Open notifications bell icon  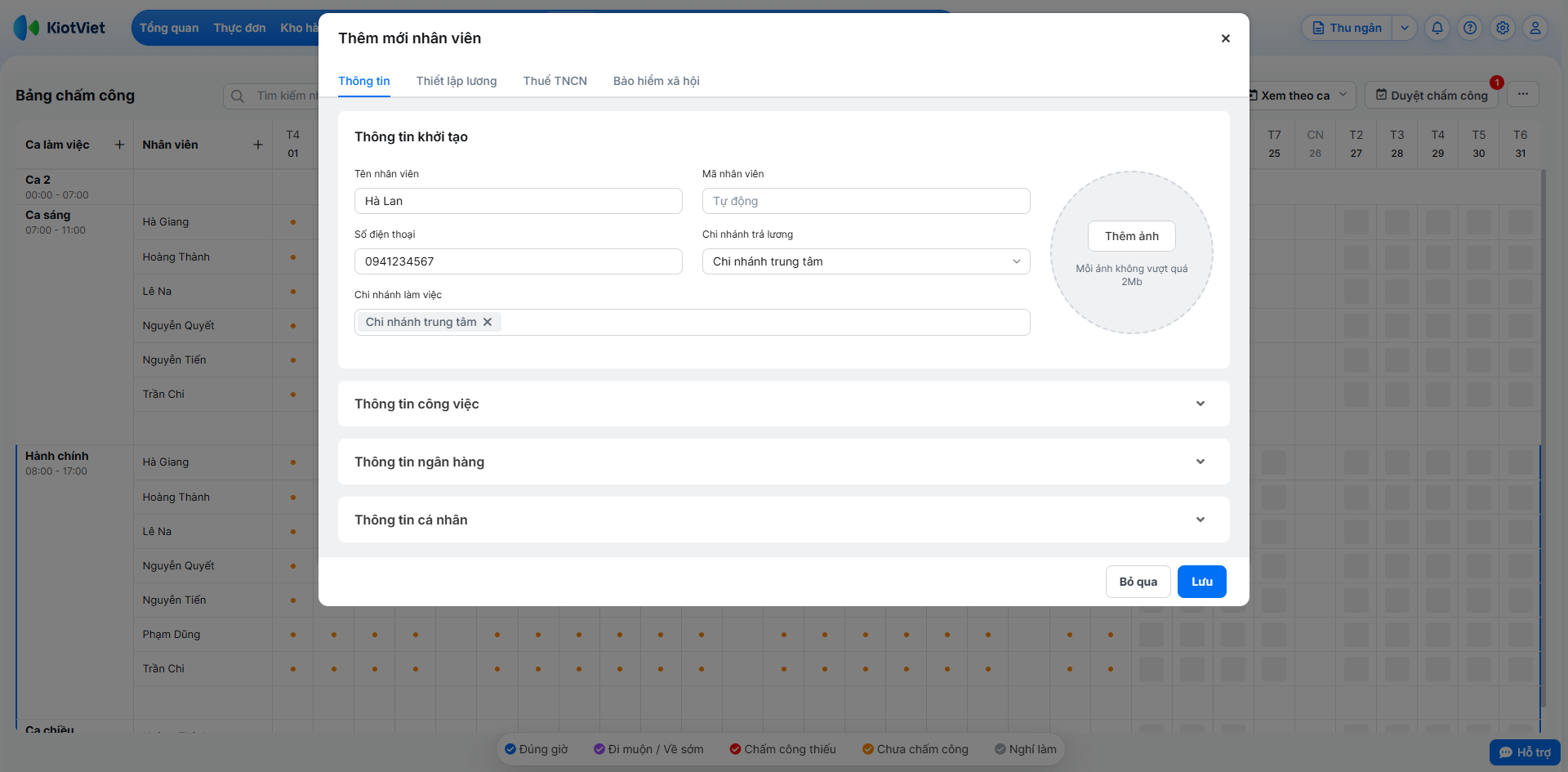pyautogui.click(x=1437, y=28)
